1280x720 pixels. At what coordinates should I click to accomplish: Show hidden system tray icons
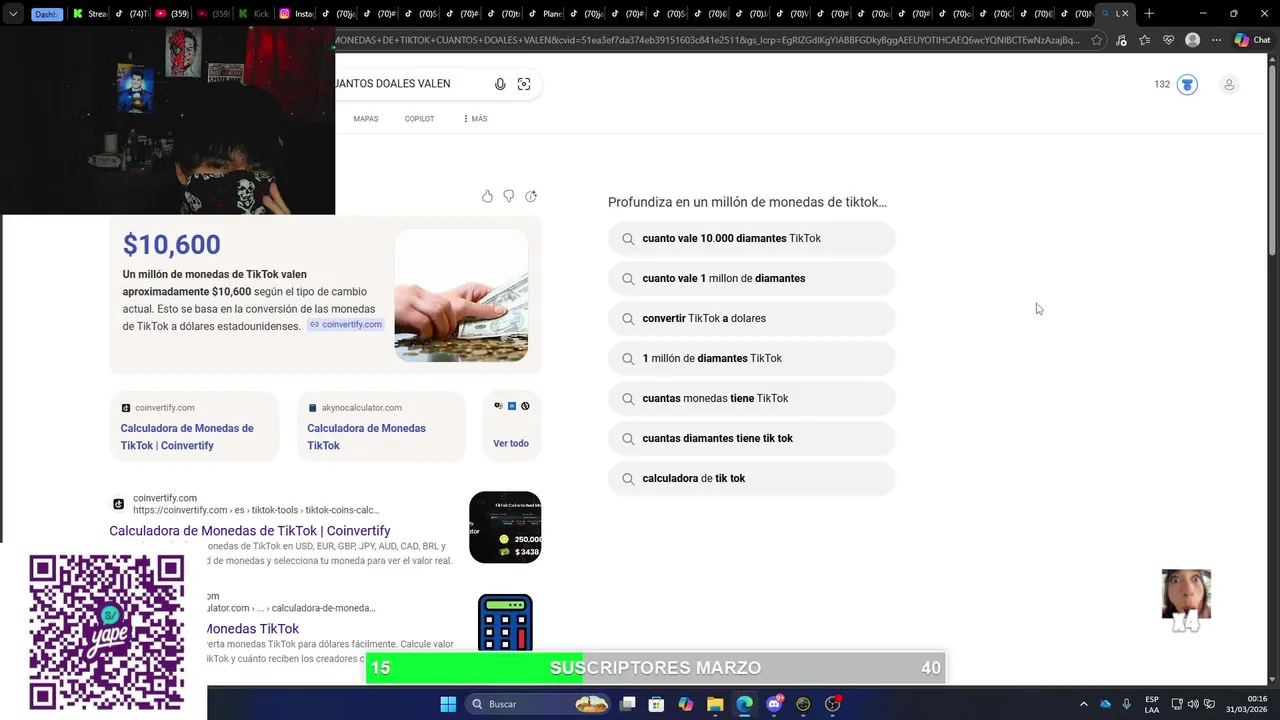tap(1083, 704)
